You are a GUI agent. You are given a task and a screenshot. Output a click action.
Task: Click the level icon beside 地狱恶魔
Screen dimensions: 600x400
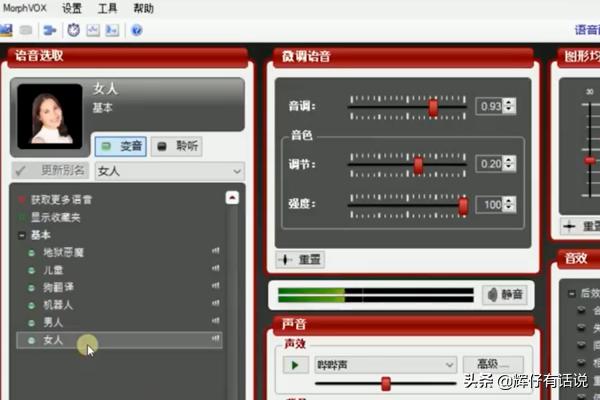tap(215, 251)
